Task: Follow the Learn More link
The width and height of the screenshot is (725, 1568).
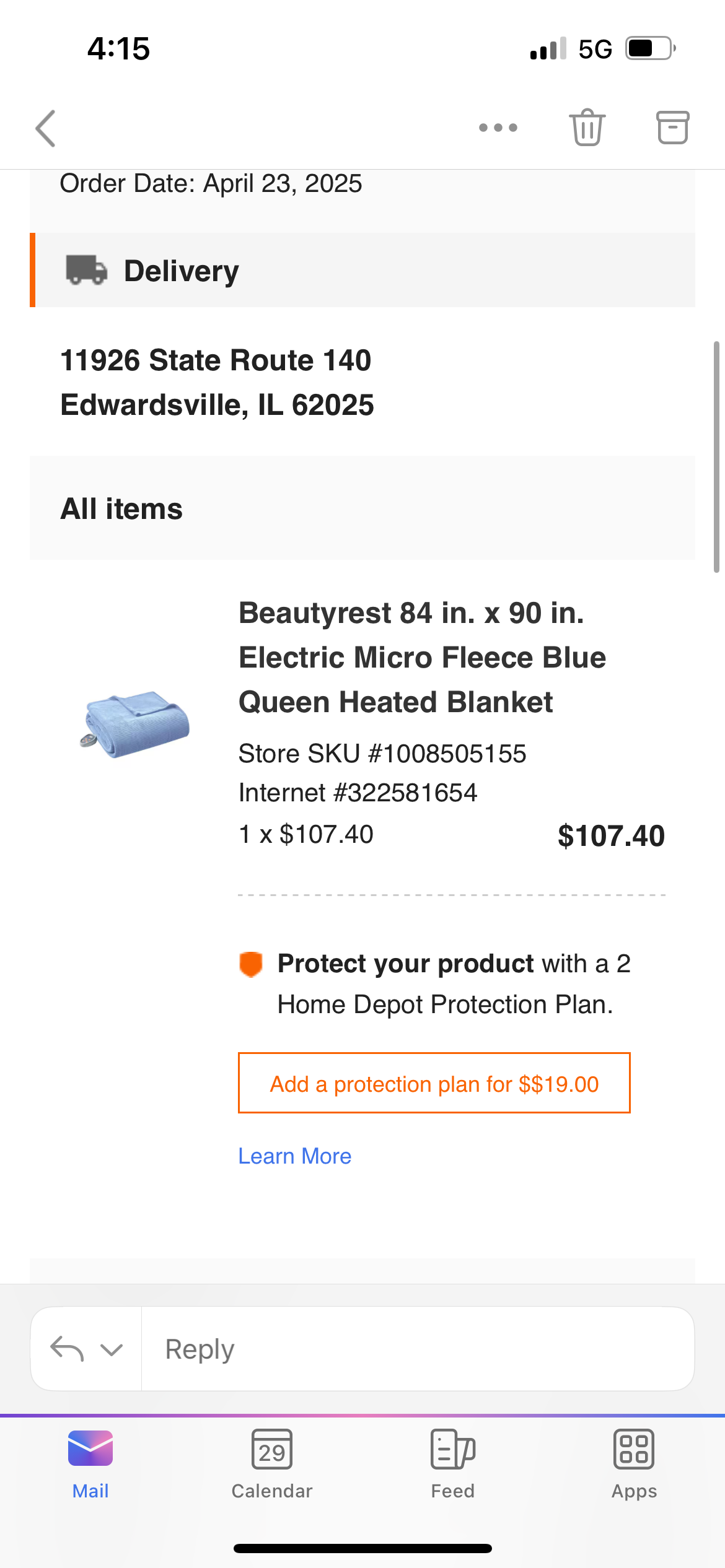Action: click(x=295, y=1156)
